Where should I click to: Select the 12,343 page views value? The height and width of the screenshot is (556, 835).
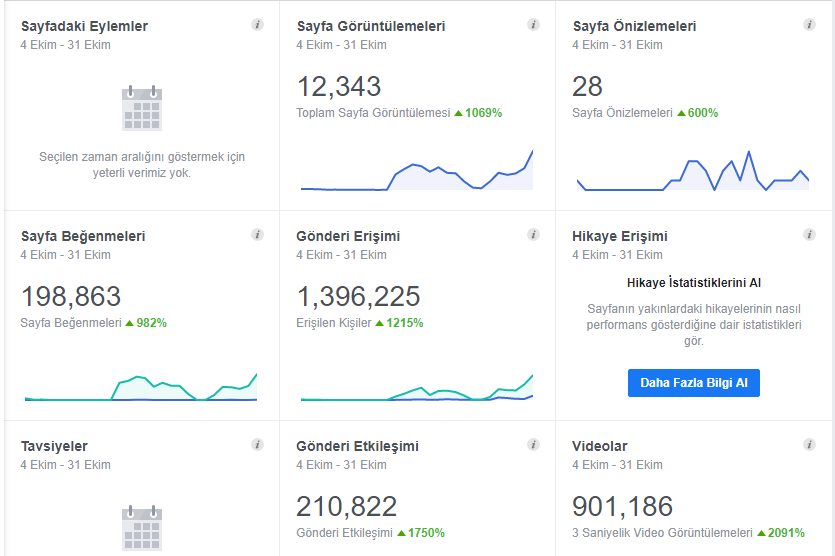(339, 86)
